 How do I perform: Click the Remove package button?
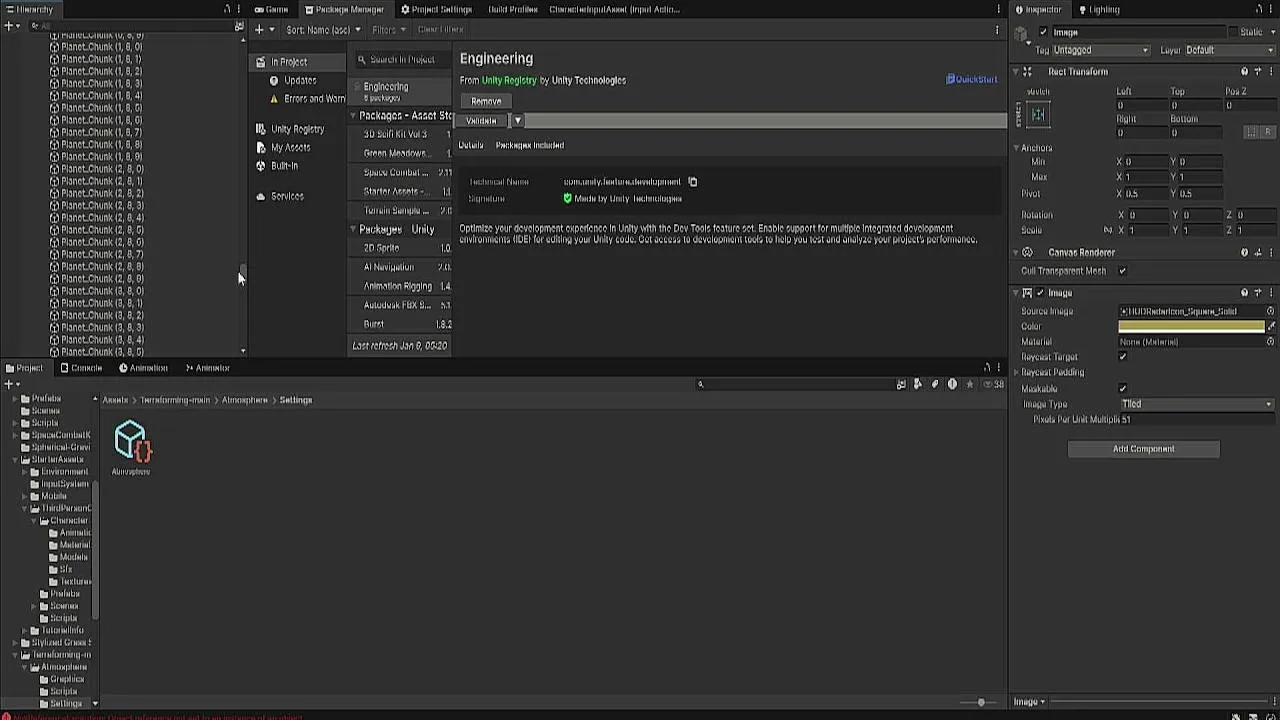[486, 101]
